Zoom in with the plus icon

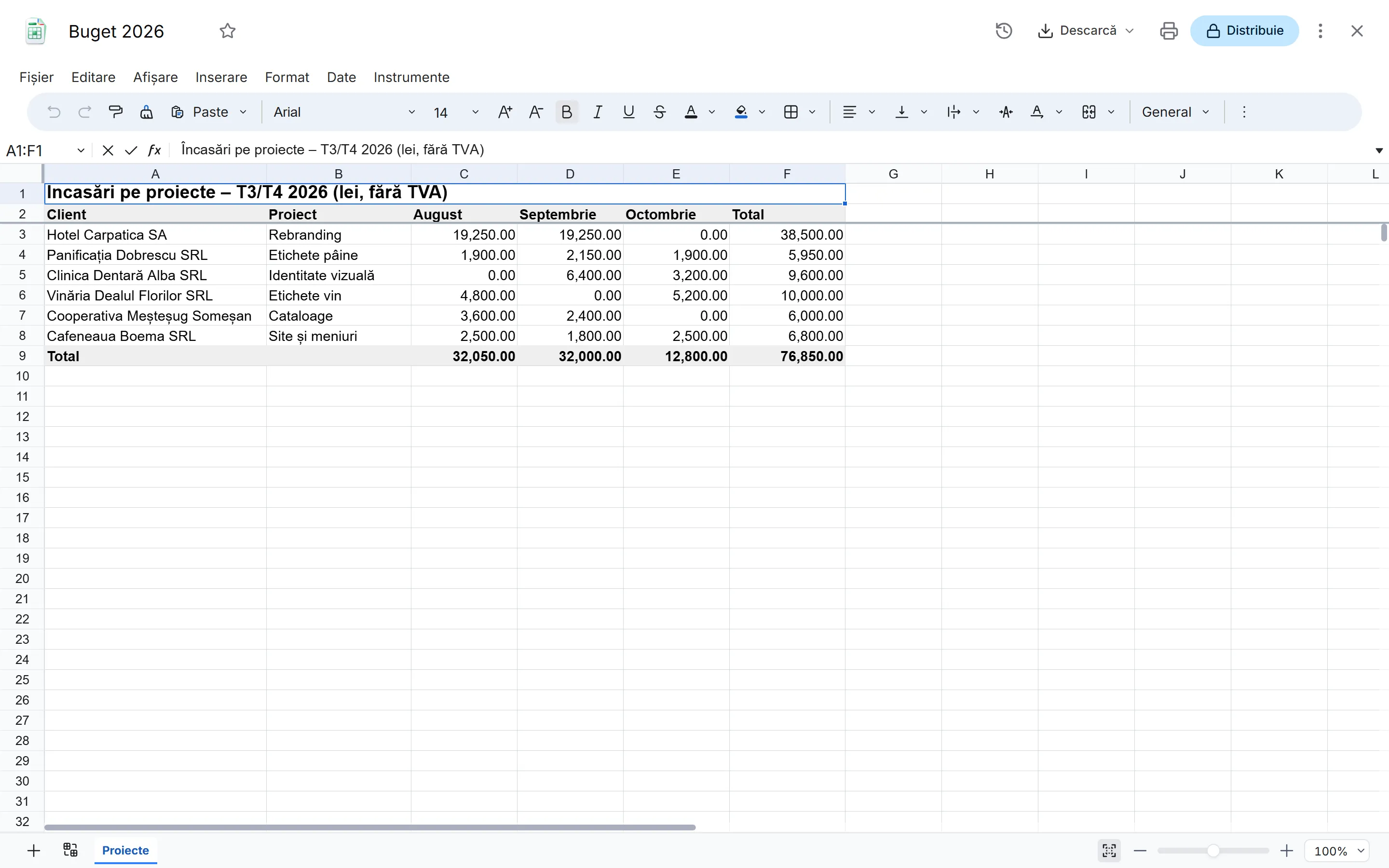[x=1287, y=851]
